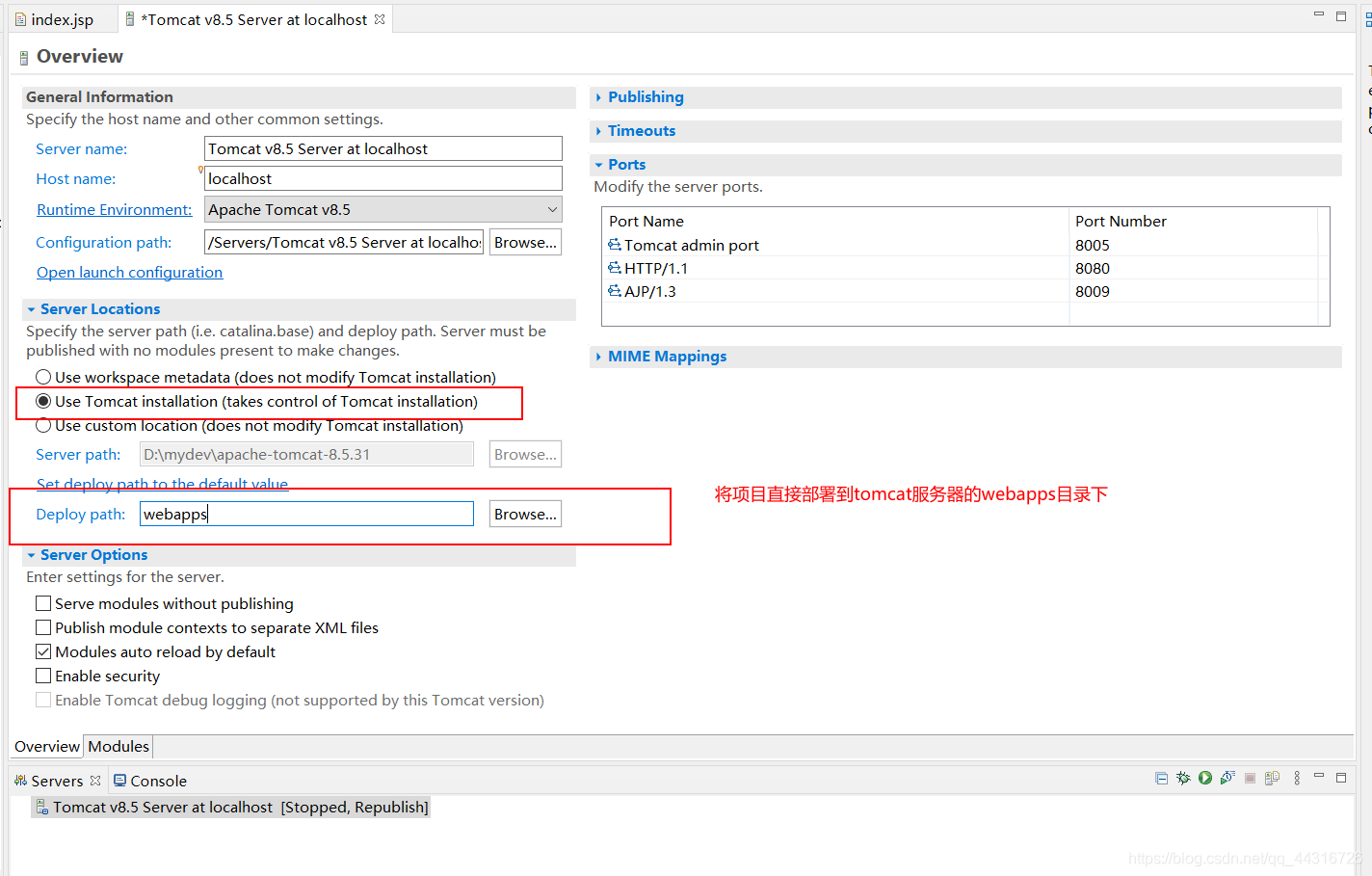
Task: Collapse the Server Options section
Action: (32, 555)
